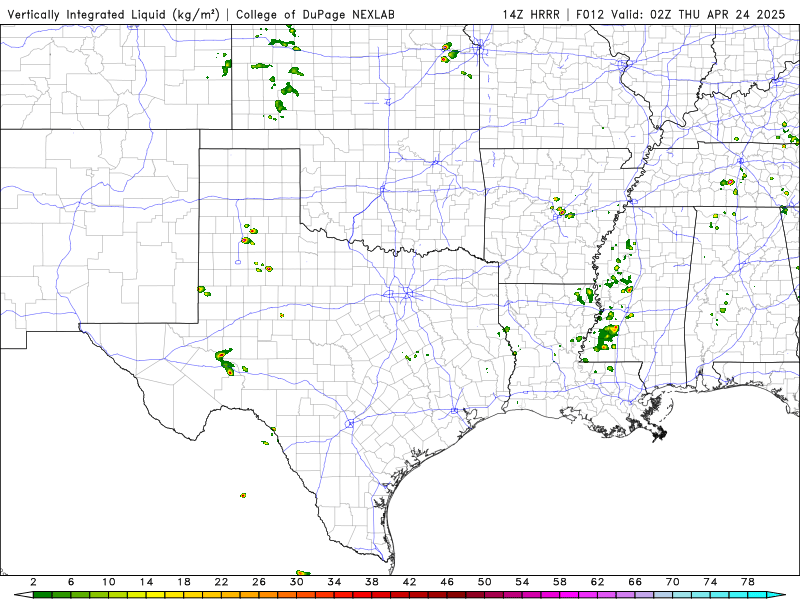Image resolution: width=800 pixels, height=600 pixels.
Task: Click the color scale label '62'
Action: [597, 582]
